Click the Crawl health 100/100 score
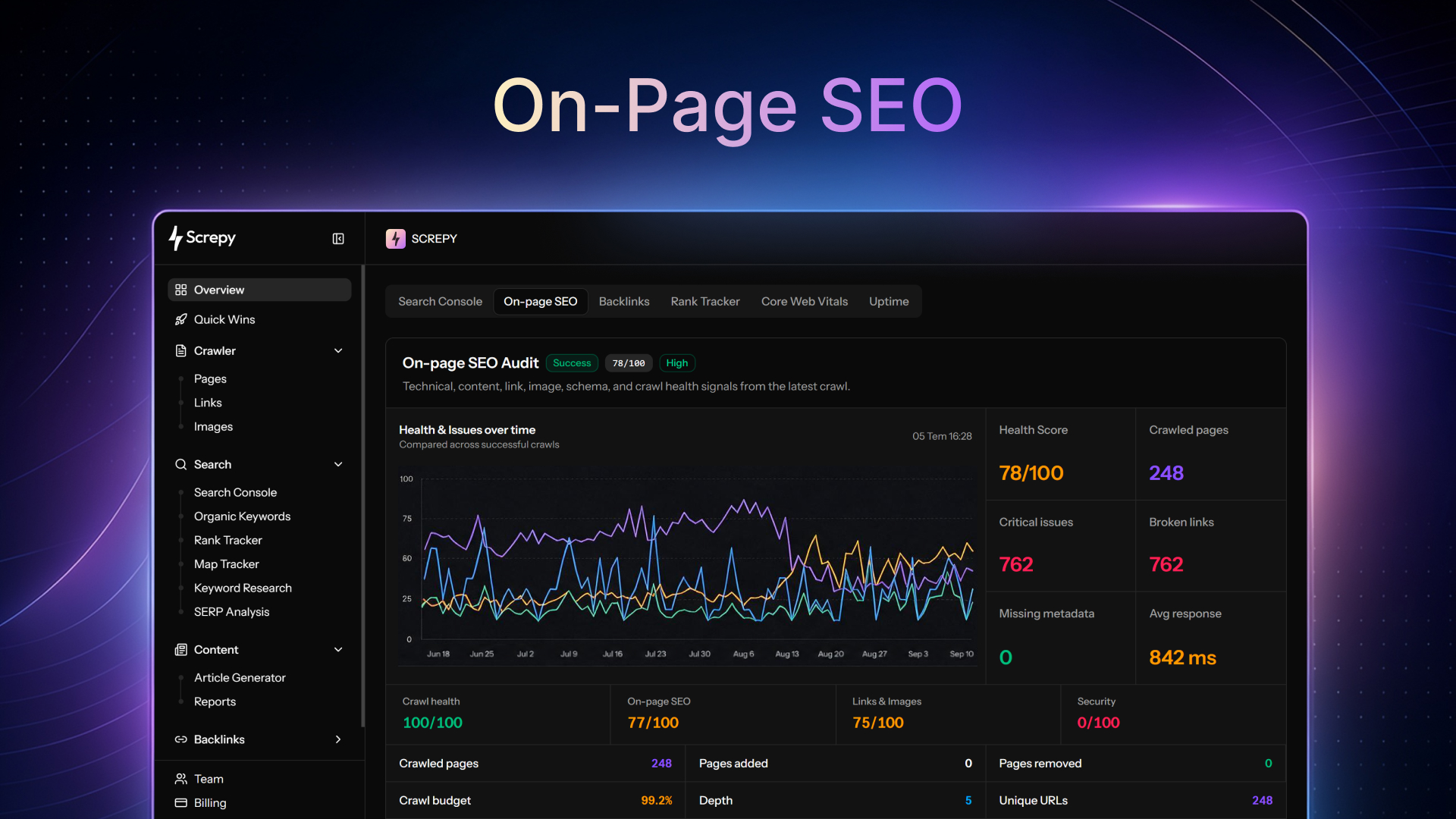The image size is (1456, 819). click(432, 723)
